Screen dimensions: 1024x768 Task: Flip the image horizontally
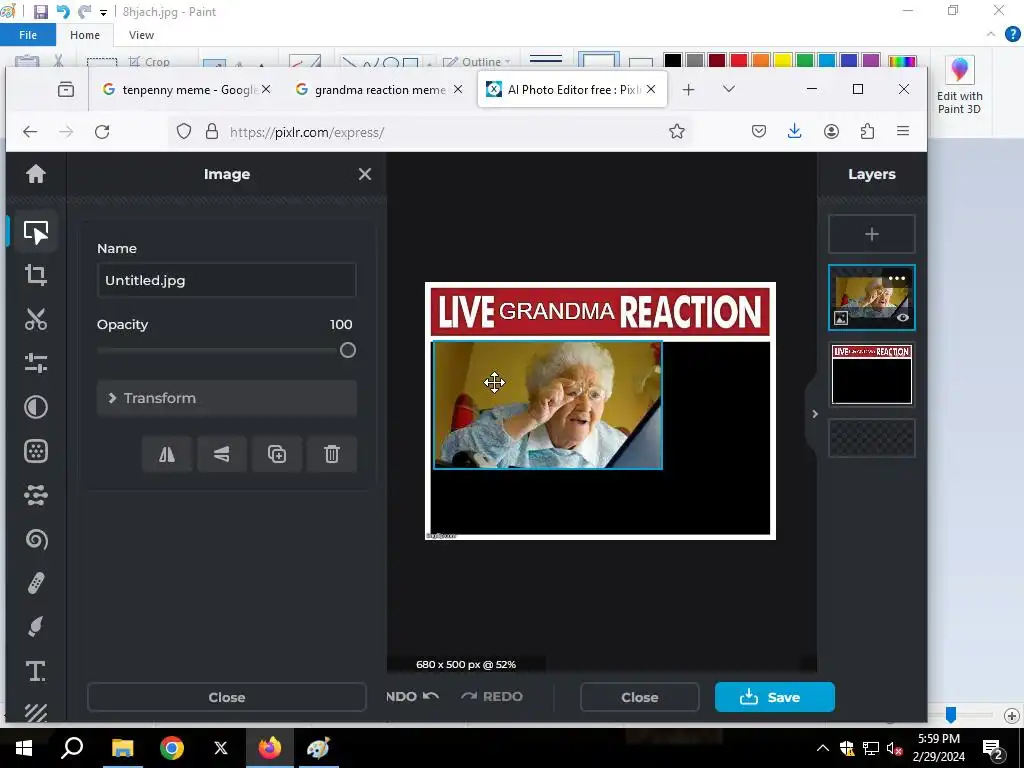(x=167, y=454)
